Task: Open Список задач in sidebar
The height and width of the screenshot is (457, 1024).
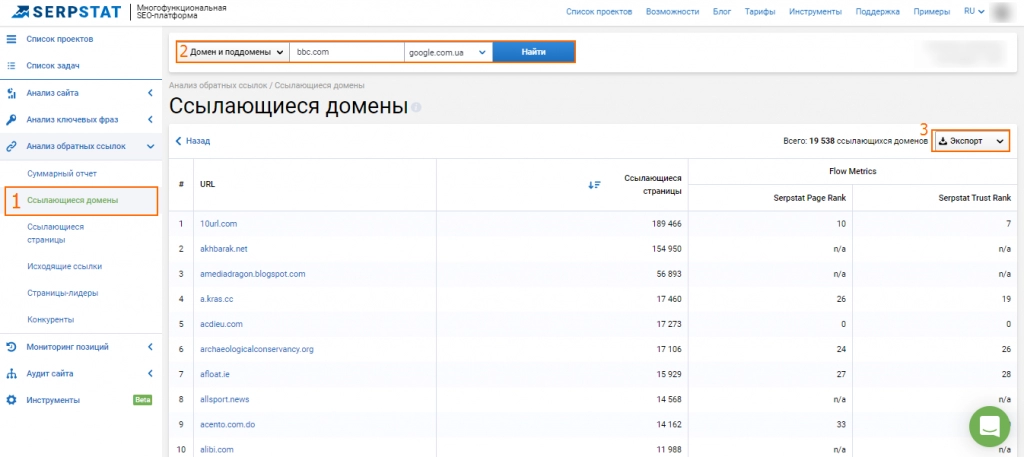Action: [53, 66]
